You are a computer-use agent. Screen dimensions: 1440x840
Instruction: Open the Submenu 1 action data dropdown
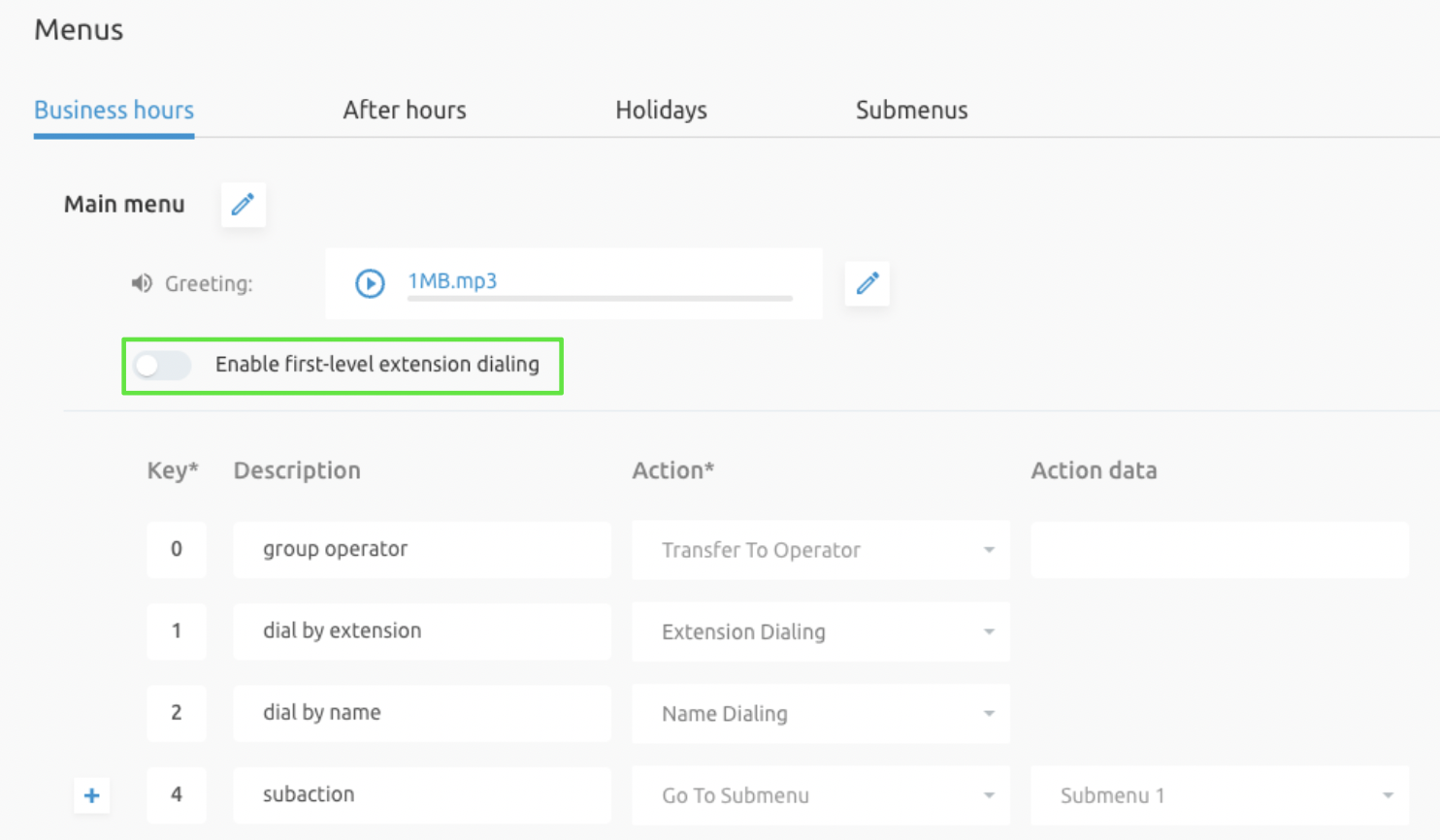[x=1219, y=795]
